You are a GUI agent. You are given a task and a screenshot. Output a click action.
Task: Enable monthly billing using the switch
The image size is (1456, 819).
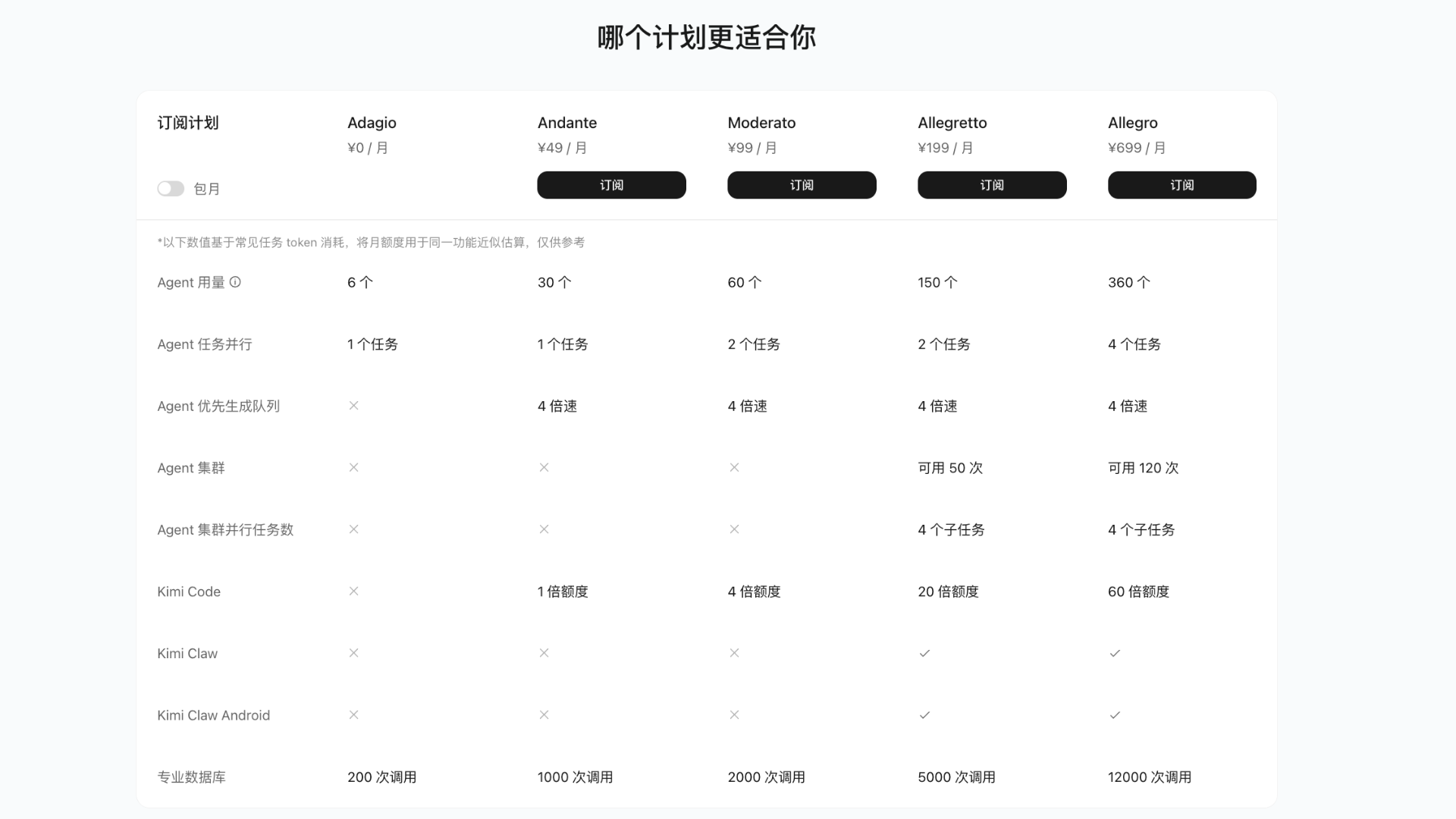pos(171,188)
